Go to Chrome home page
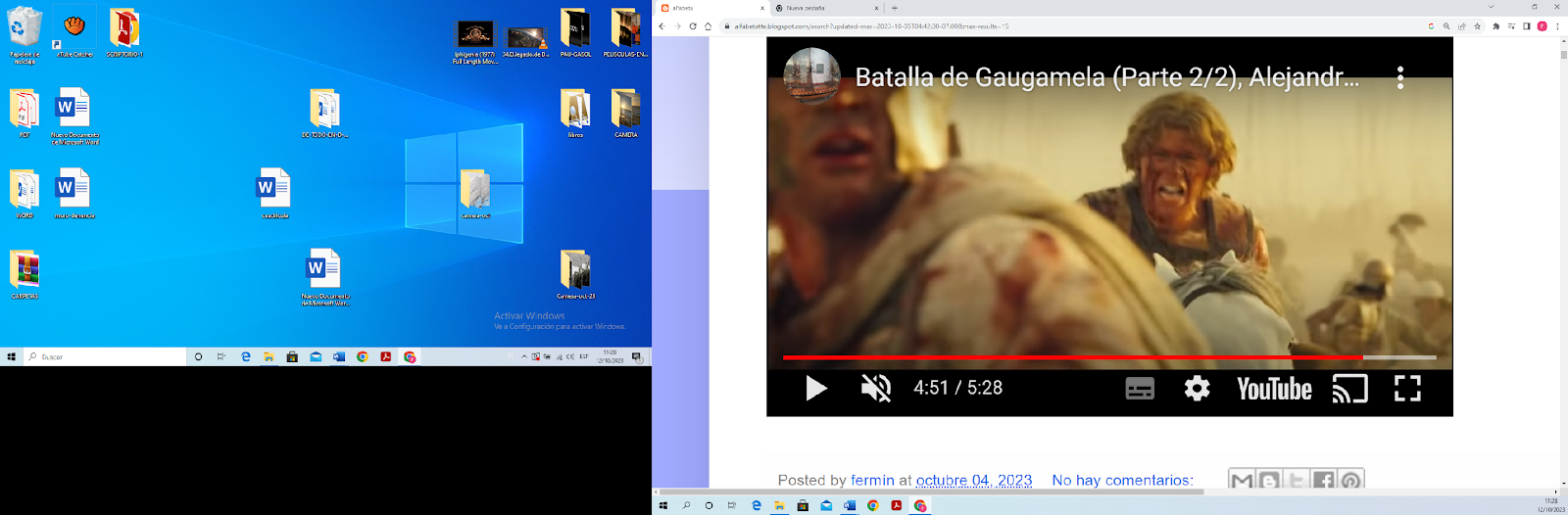This screenshot has height=515, width=1568. pos(708,26)
